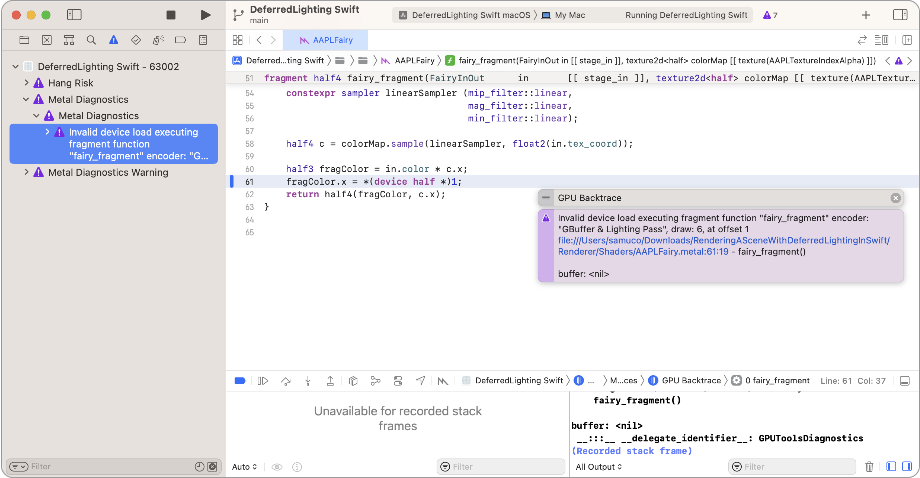Open the Auto variables scope dropdown
Screen dimensions: 920x478
pos(244,467)
